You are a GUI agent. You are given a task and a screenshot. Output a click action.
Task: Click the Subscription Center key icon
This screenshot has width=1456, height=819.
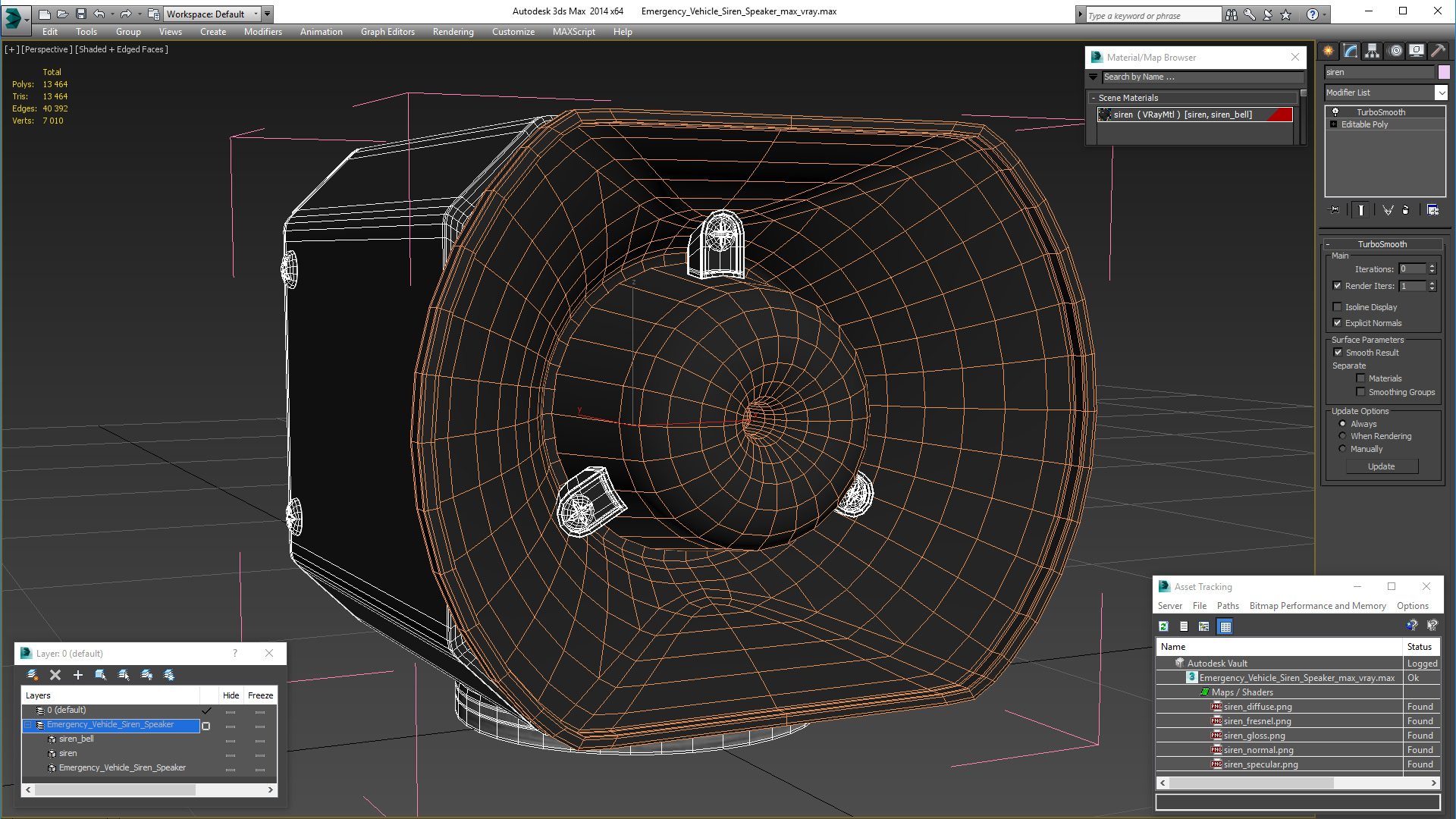pos(1249,14)
